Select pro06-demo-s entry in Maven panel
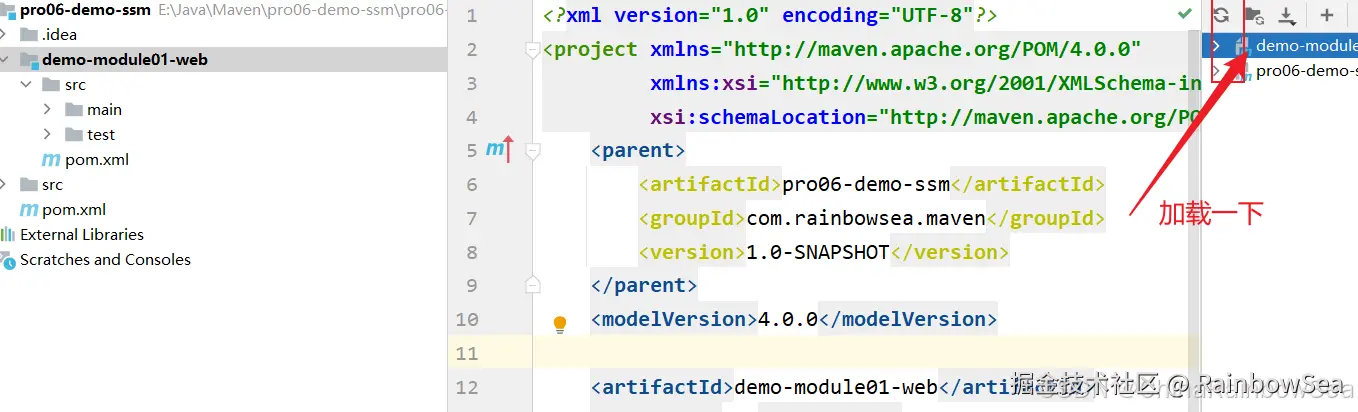The height and width of the screenshot is (412, 1358). click(x=1307, y=71)
